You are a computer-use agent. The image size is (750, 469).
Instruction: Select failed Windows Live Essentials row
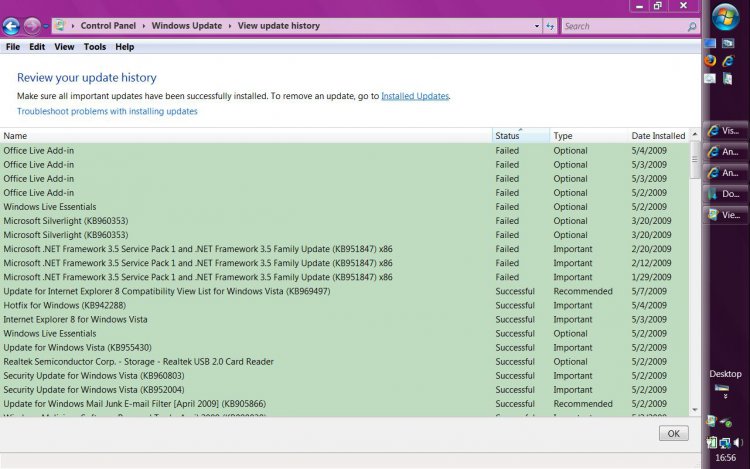pos(344,207)
